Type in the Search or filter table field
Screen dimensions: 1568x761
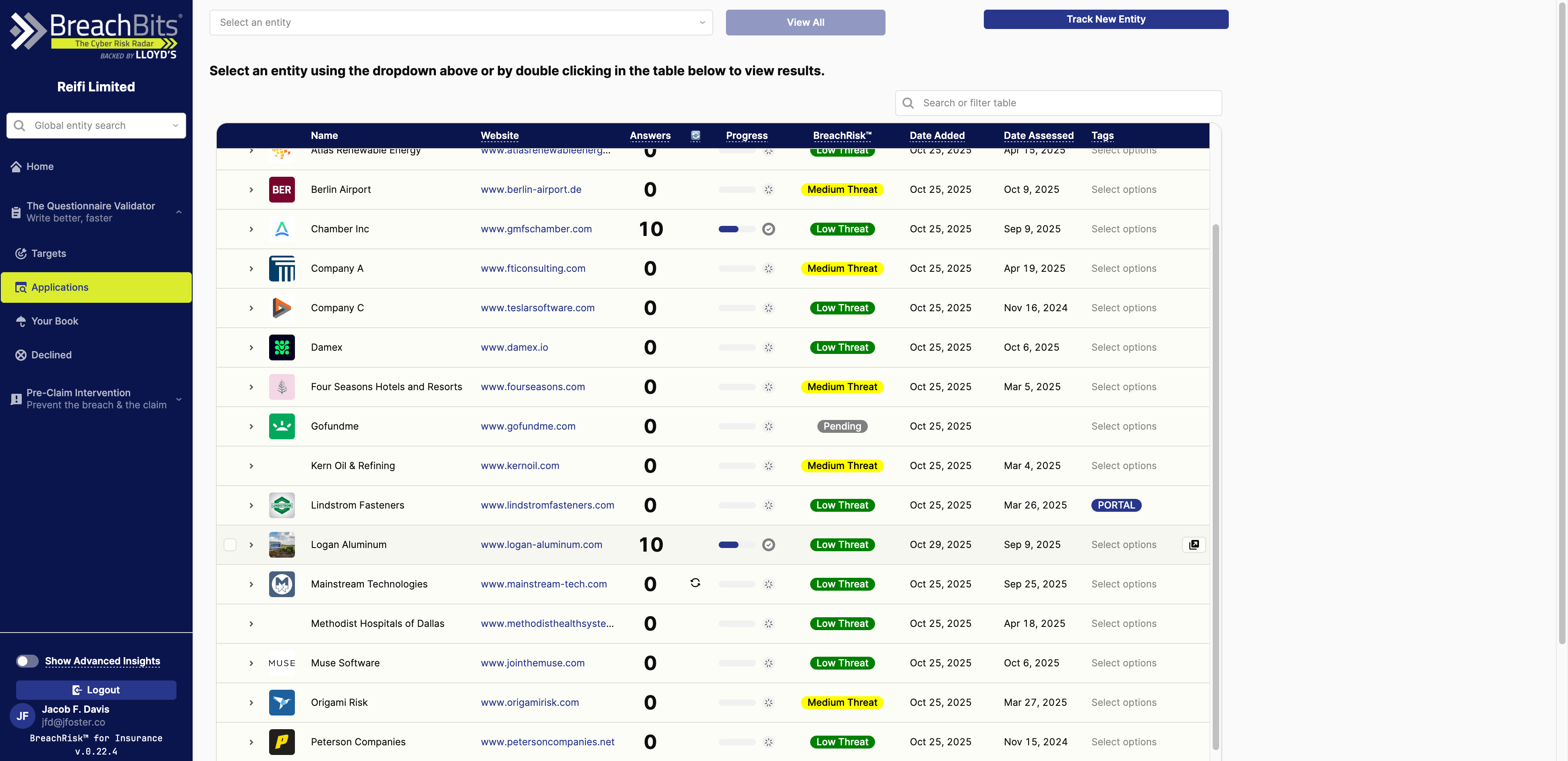click(x=1057, y=103)
